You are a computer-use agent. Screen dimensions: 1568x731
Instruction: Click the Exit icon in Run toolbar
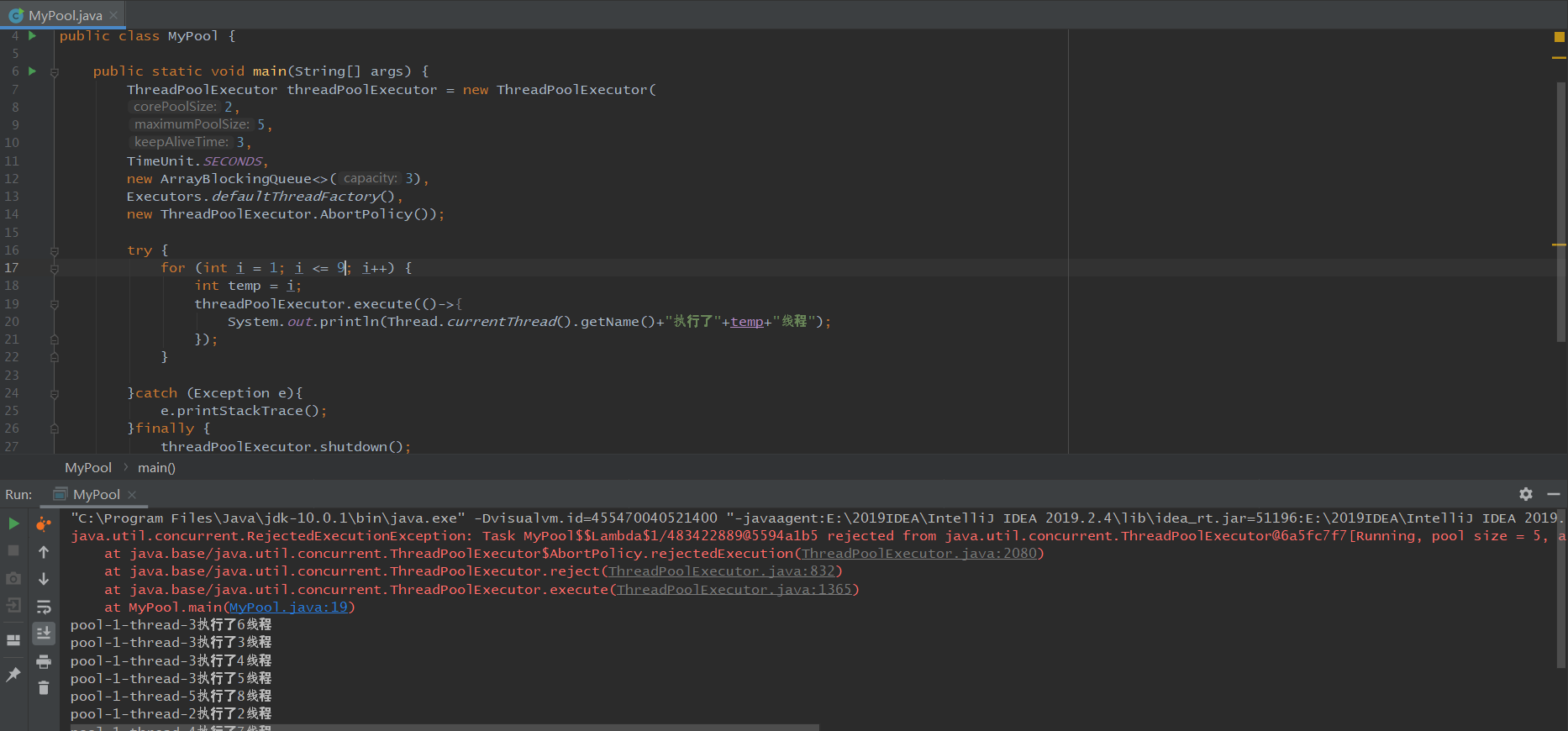coord(13,605)
